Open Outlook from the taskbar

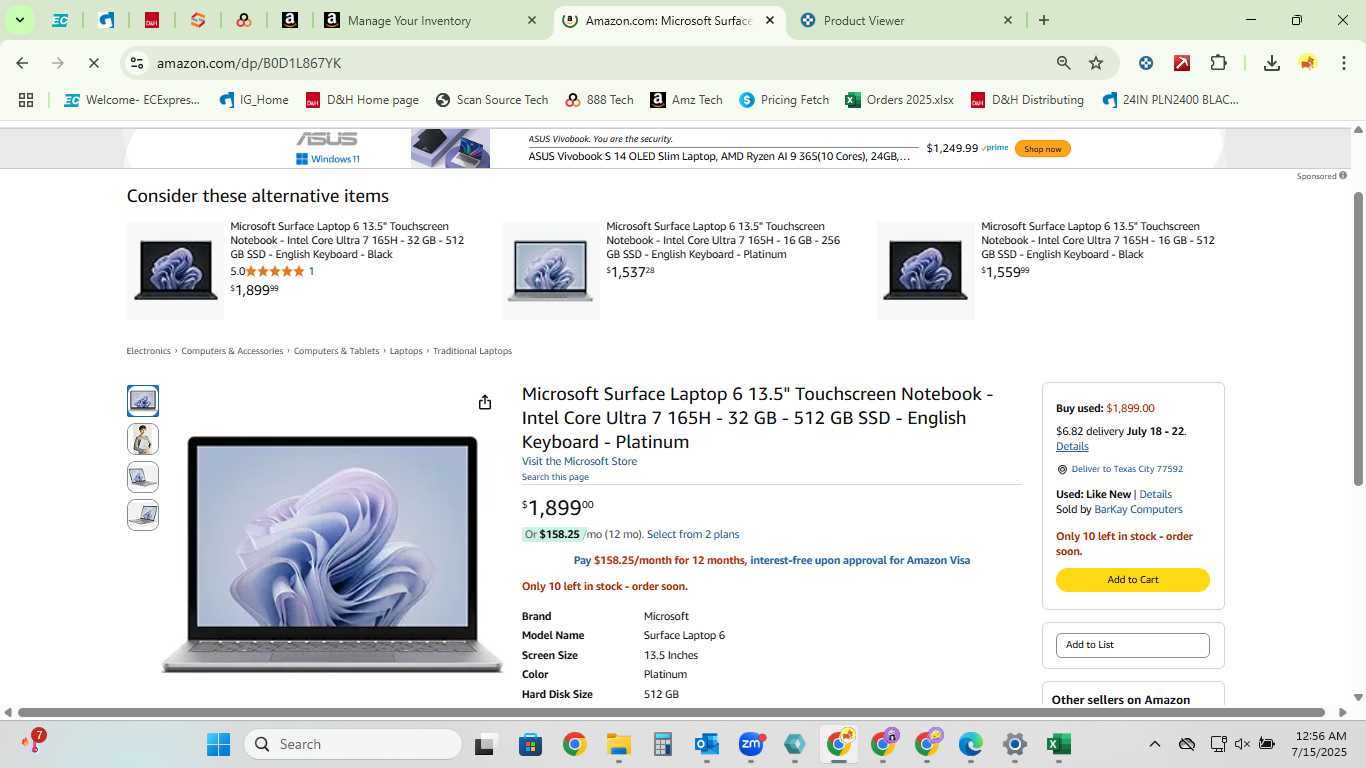point(706,744)
